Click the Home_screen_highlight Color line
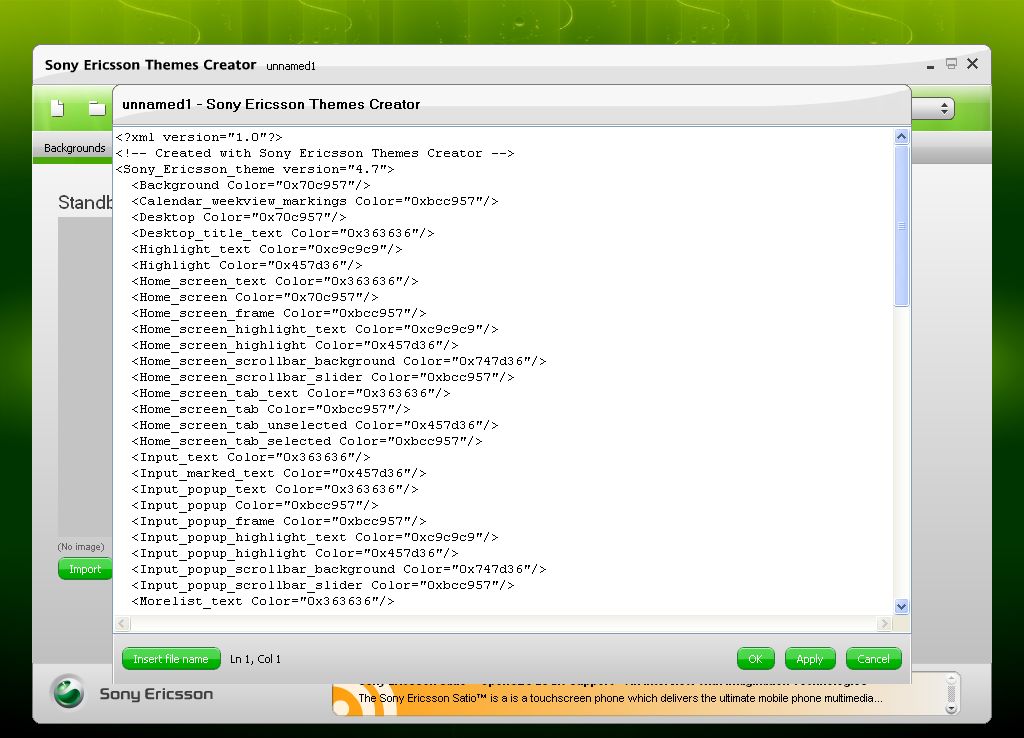The height and width of the screenshot is (738, 1024). (295, 345)
